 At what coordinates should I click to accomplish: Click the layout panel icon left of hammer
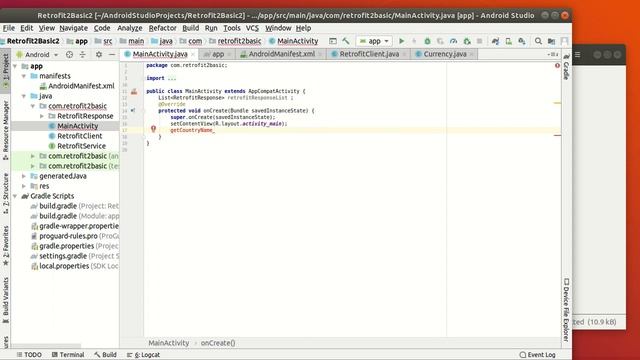pos(333,41)
